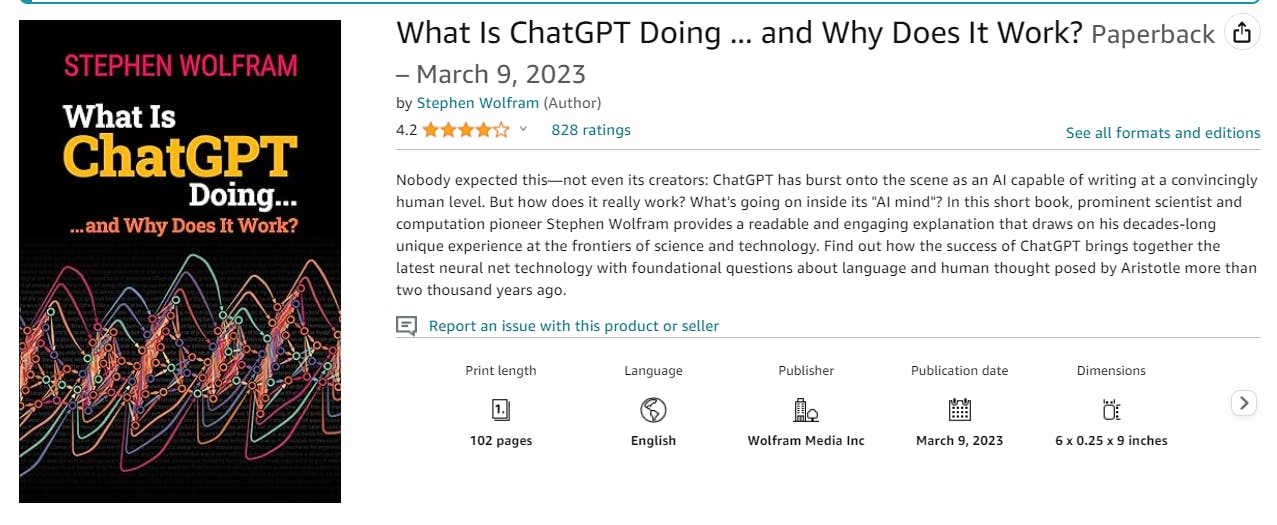This screenshot has height=525, width=1277.
Task: Click the ChatGPT book cover image
Action: (180, 262)
